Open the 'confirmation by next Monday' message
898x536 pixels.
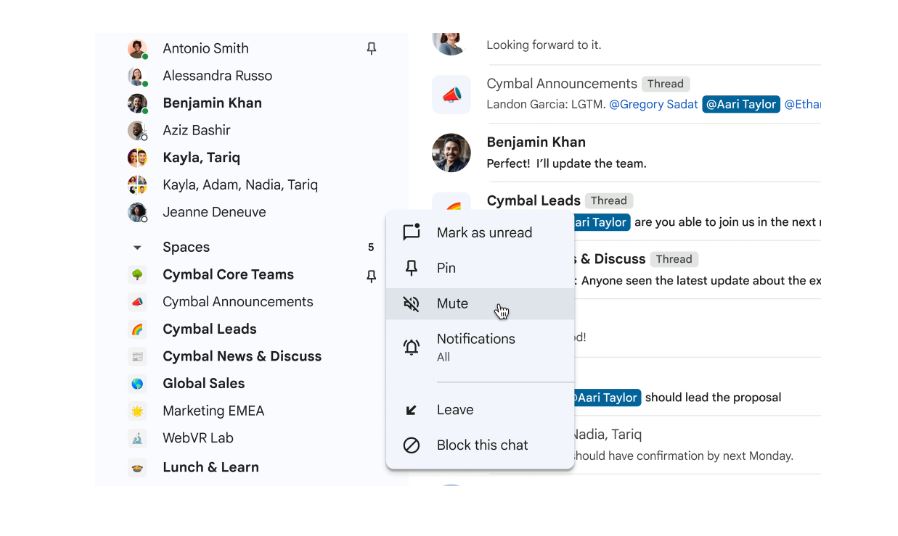point(684,456)
